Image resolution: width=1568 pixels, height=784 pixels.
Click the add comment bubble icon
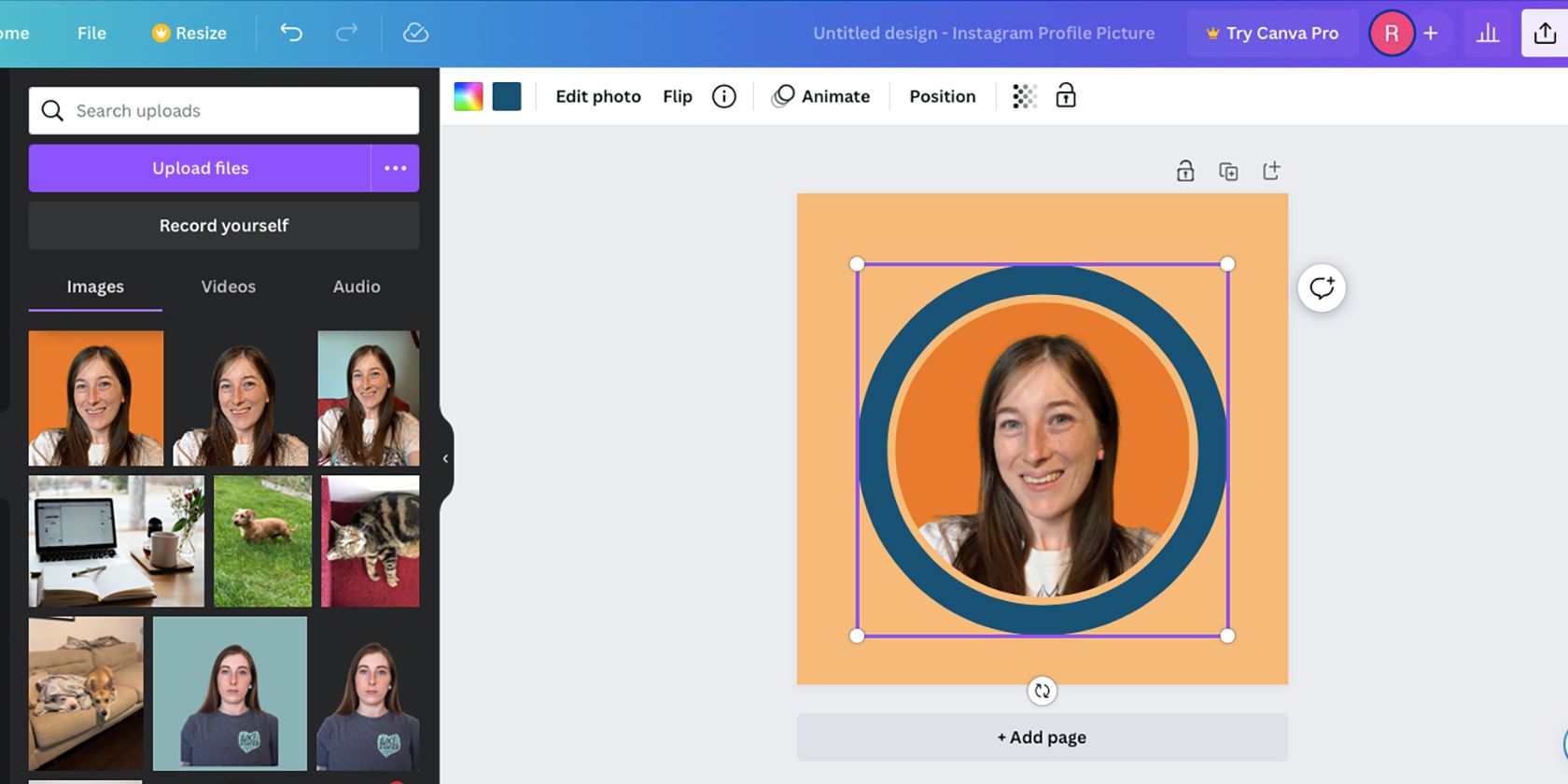tap(1322, 288)
